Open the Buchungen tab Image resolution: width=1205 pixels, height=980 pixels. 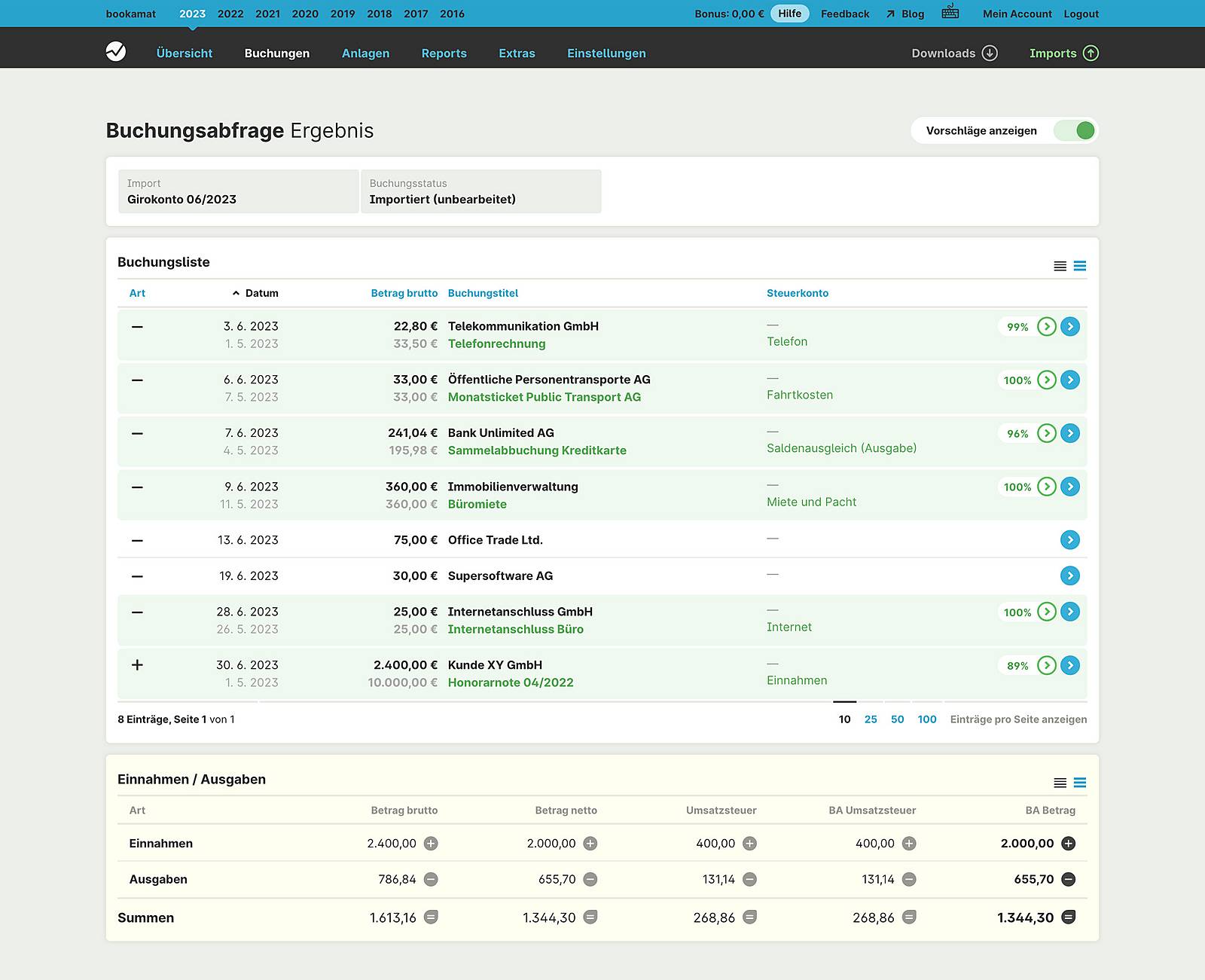[x=277, y=53]
